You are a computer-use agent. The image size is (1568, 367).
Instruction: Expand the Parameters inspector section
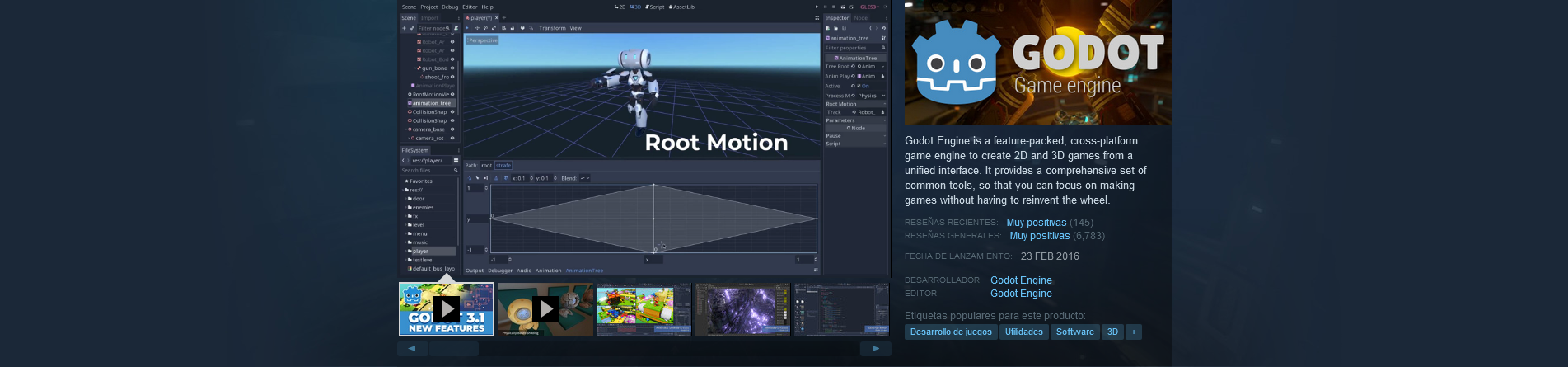click(855, 120)
